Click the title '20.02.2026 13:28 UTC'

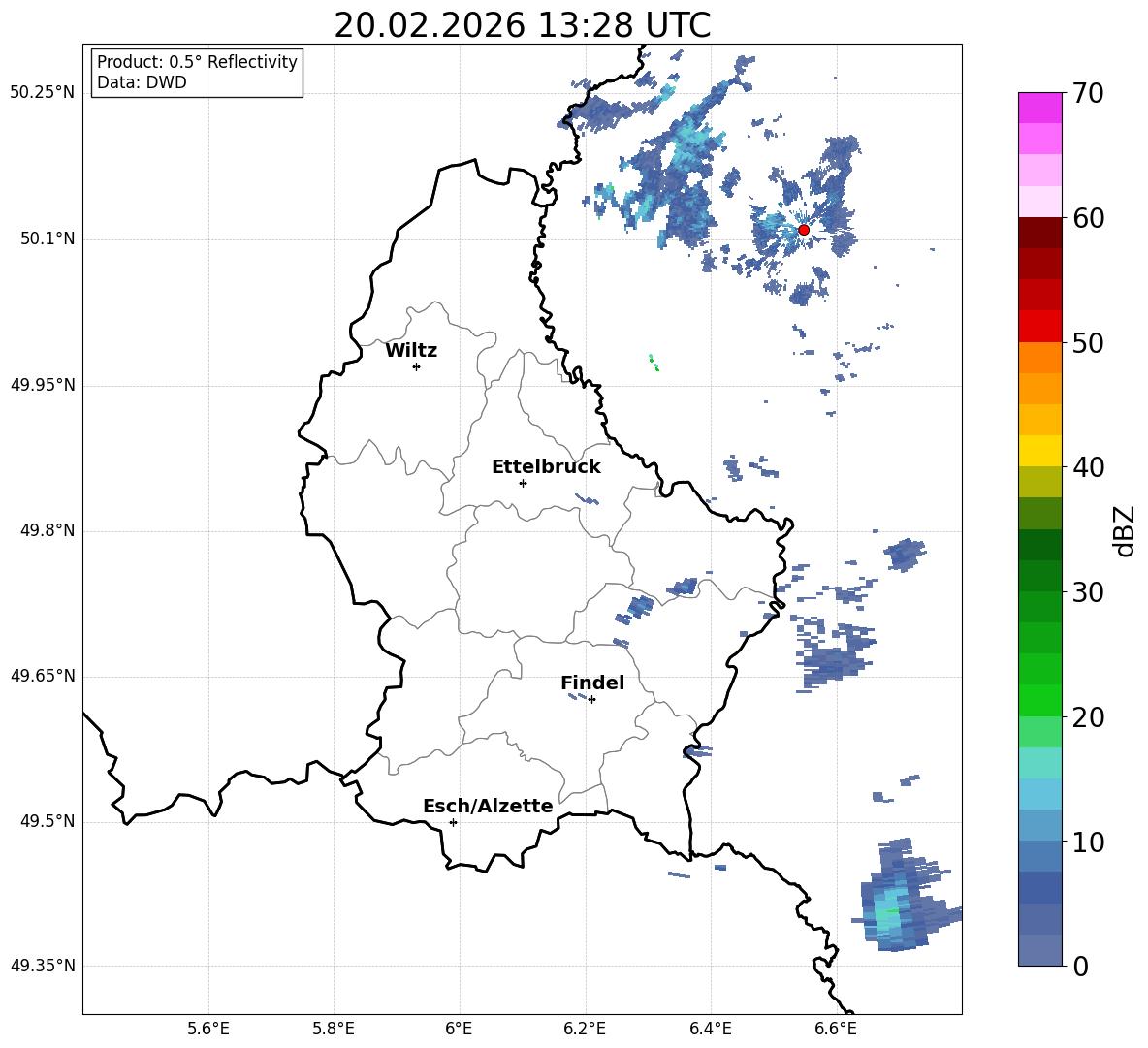tap(522, 25)
